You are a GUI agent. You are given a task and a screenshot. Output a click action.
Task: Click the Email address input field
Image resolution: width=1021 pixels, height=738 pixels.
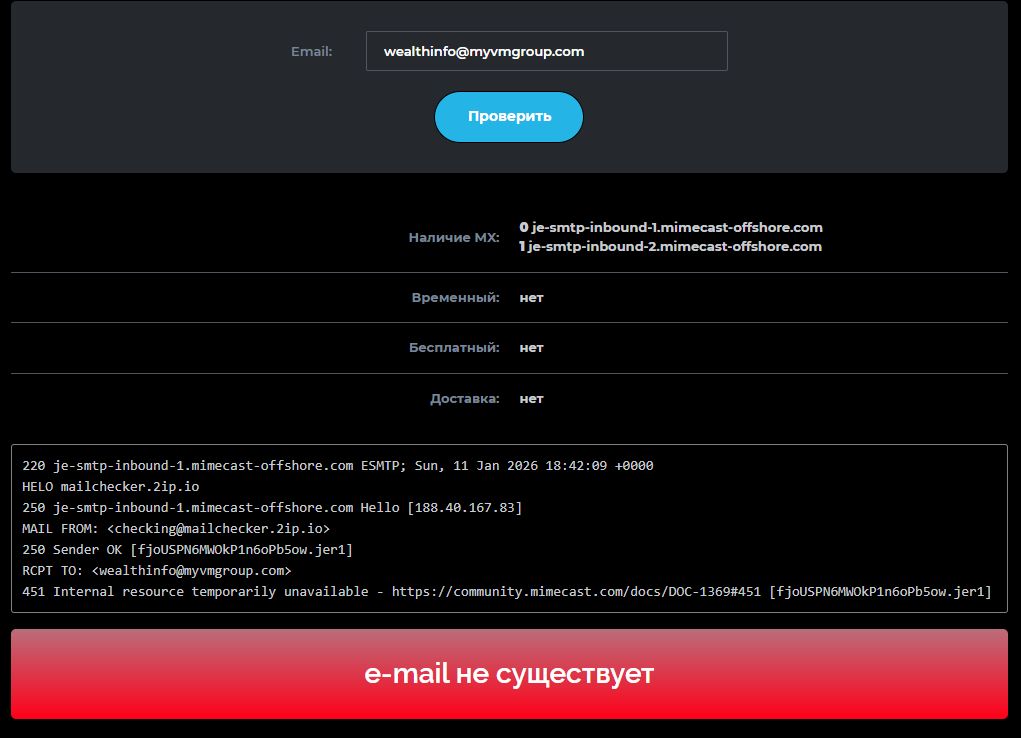(546, 51)
